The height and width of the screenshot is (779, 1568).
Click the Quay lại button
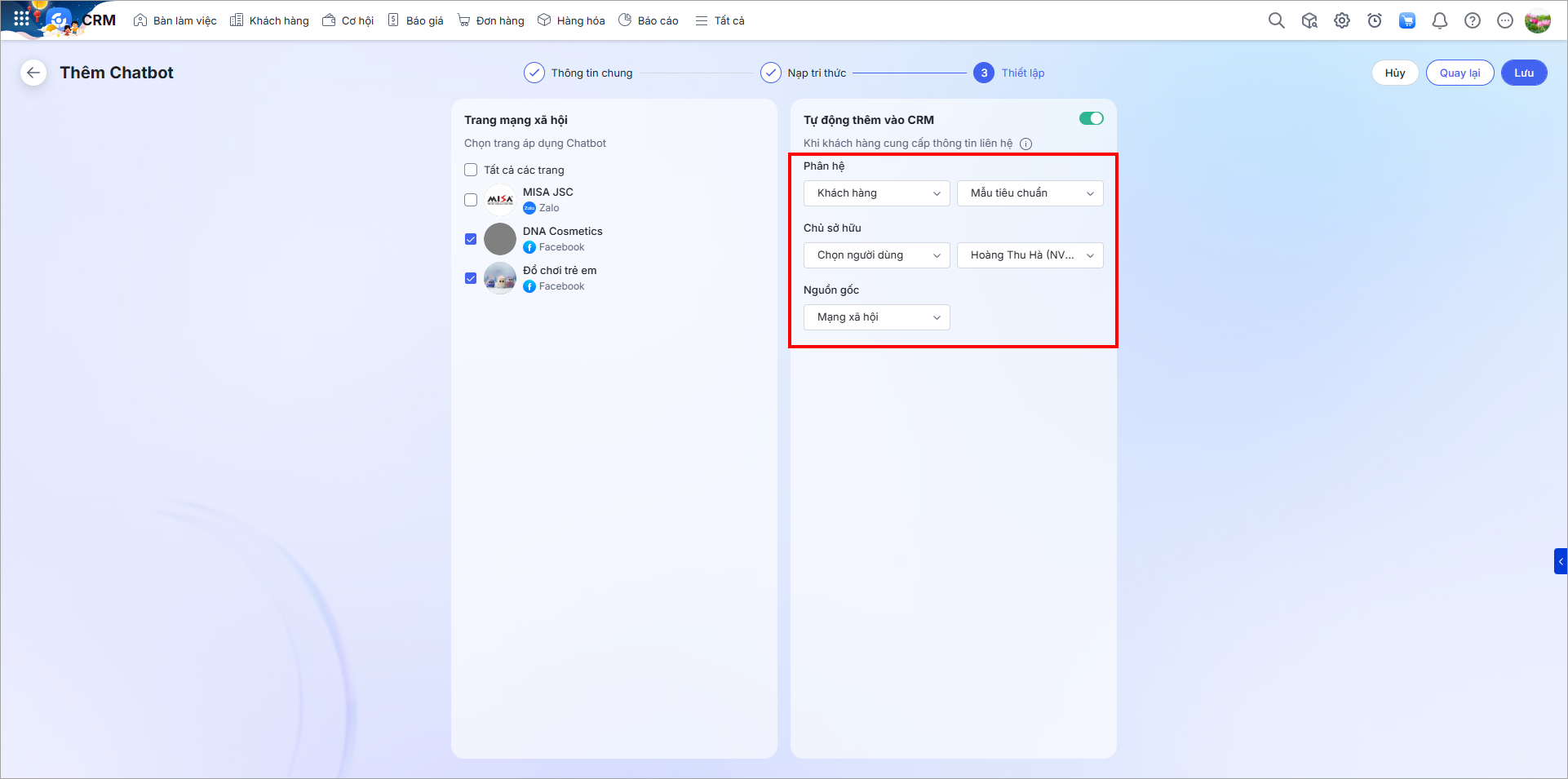pos(1459,73)
